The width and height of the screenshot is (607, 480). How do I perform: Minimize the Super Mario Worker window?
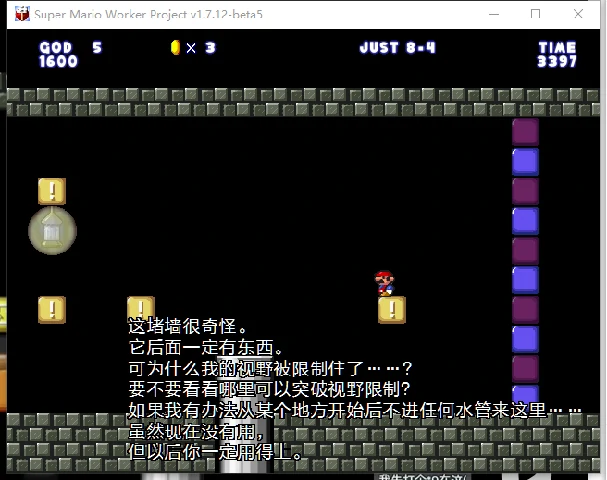point(494,14)
